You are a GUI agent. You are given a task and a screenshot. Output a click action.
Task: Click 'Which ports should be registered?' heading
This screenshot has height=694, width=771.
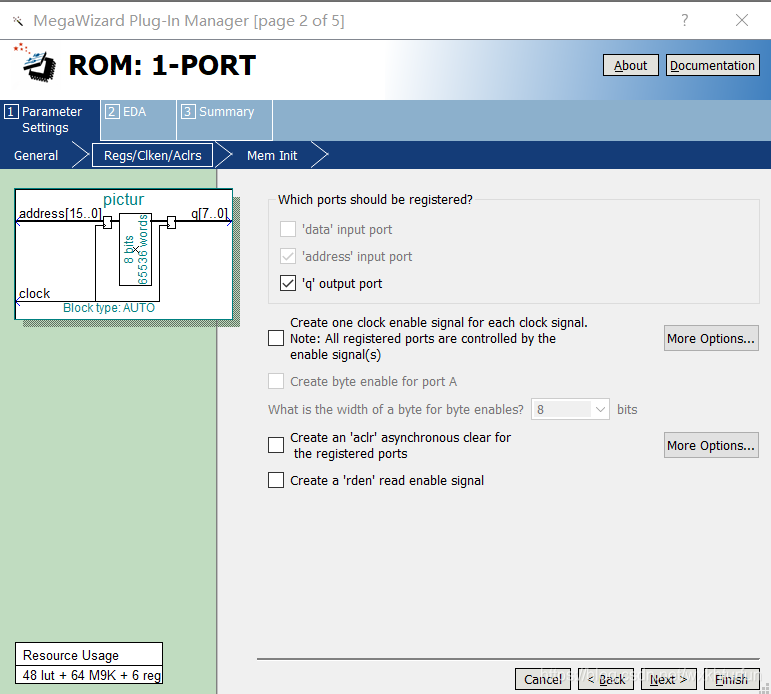pos(375,200)
